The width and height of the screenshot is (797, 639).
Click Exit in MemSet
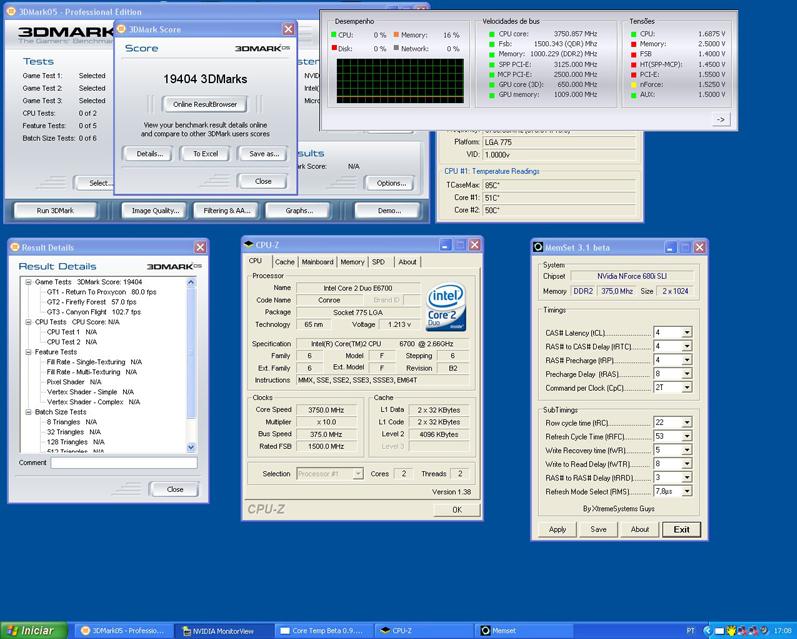(681, 529)
